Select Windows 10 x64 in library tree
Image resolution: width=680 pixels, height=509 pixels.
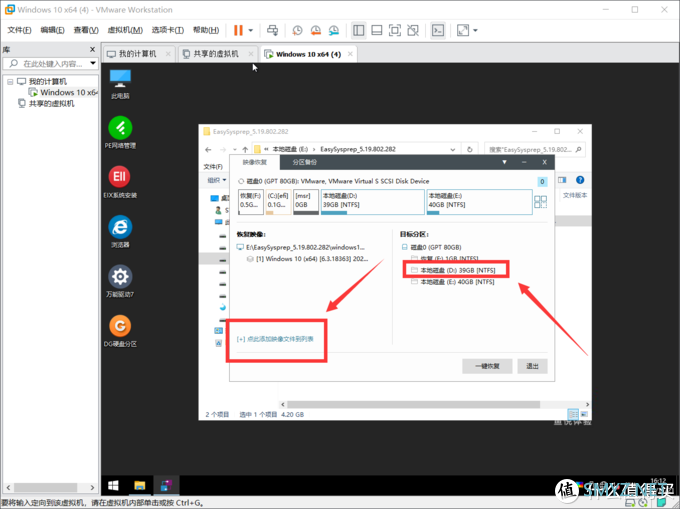[x=63, y=92]
